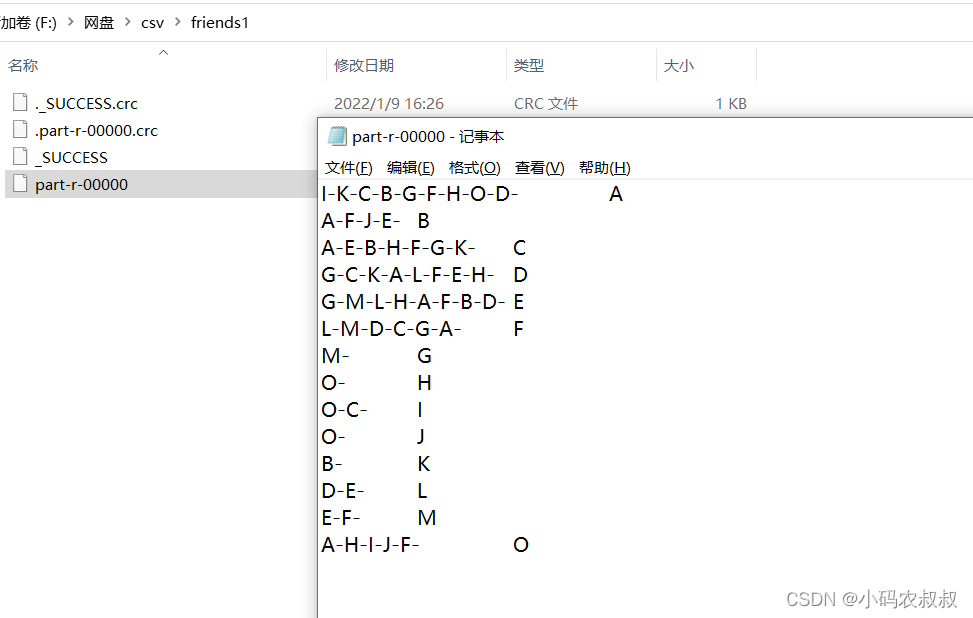This screenshot has height=618, width=973.
Task: Navigate to csv via the breadcrumb
Action: pyautogui.click(x=152, y=22)
